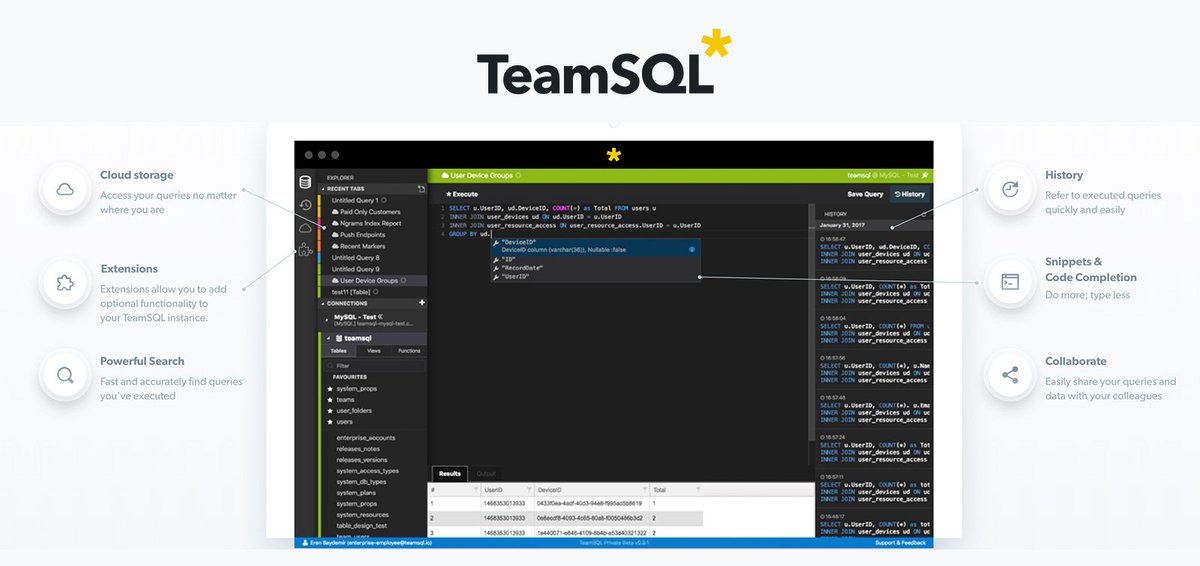Click the DeviceID column header

click(590, 490)
